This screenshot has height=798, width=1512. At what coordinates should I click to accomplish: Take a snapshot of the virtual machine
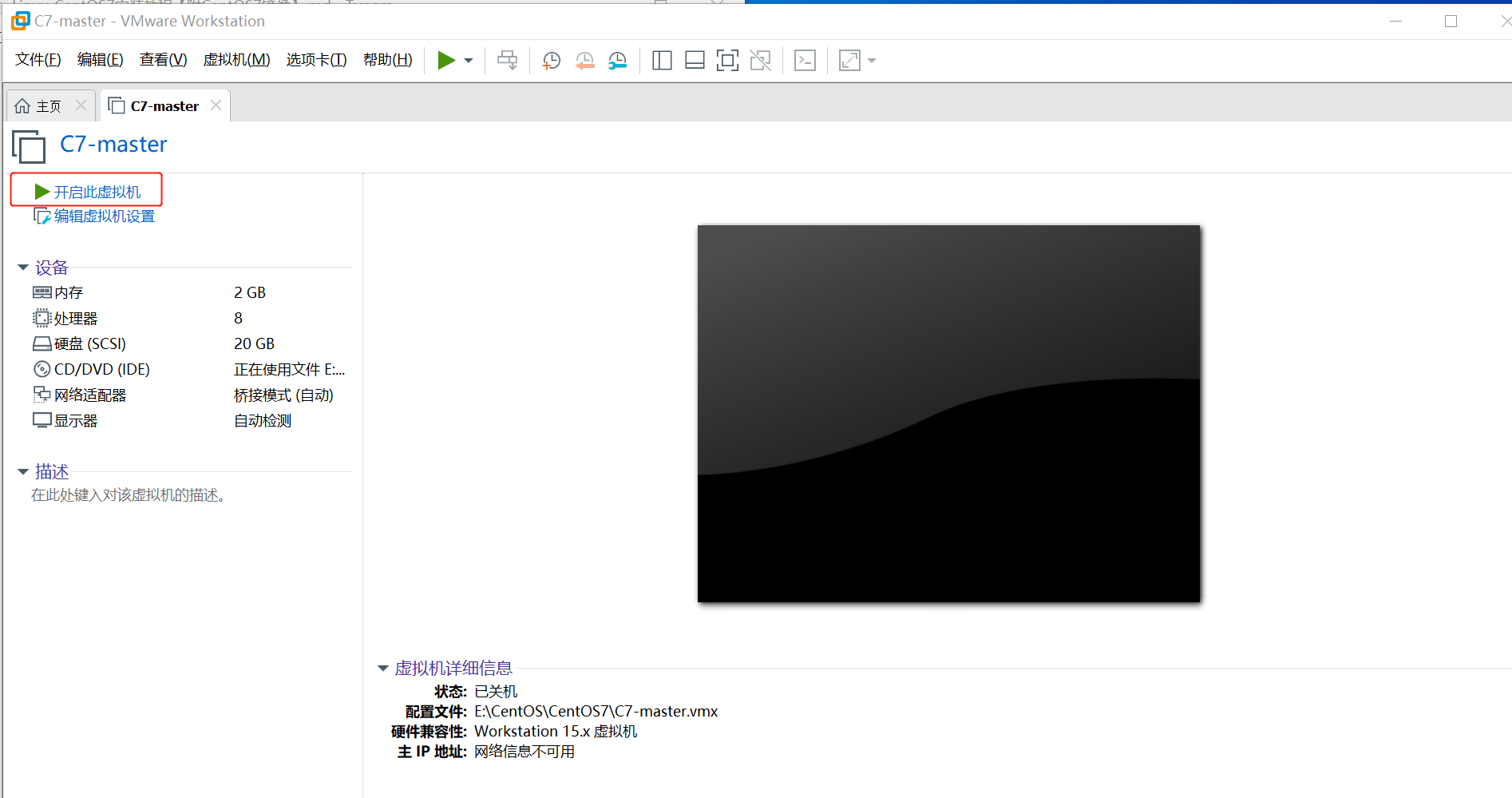(x=551, y=61)
